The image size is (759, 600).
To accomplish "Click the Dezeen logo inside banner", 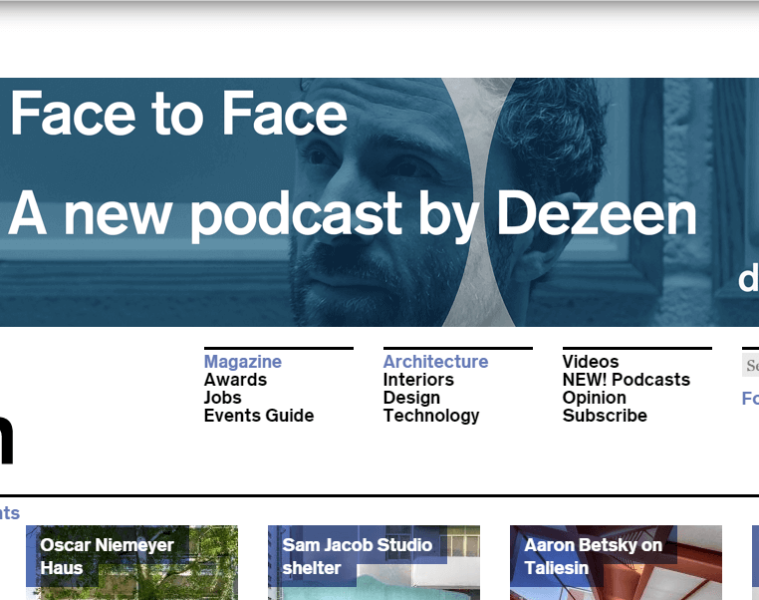I will pyautogui.click(x=747, y=281).
